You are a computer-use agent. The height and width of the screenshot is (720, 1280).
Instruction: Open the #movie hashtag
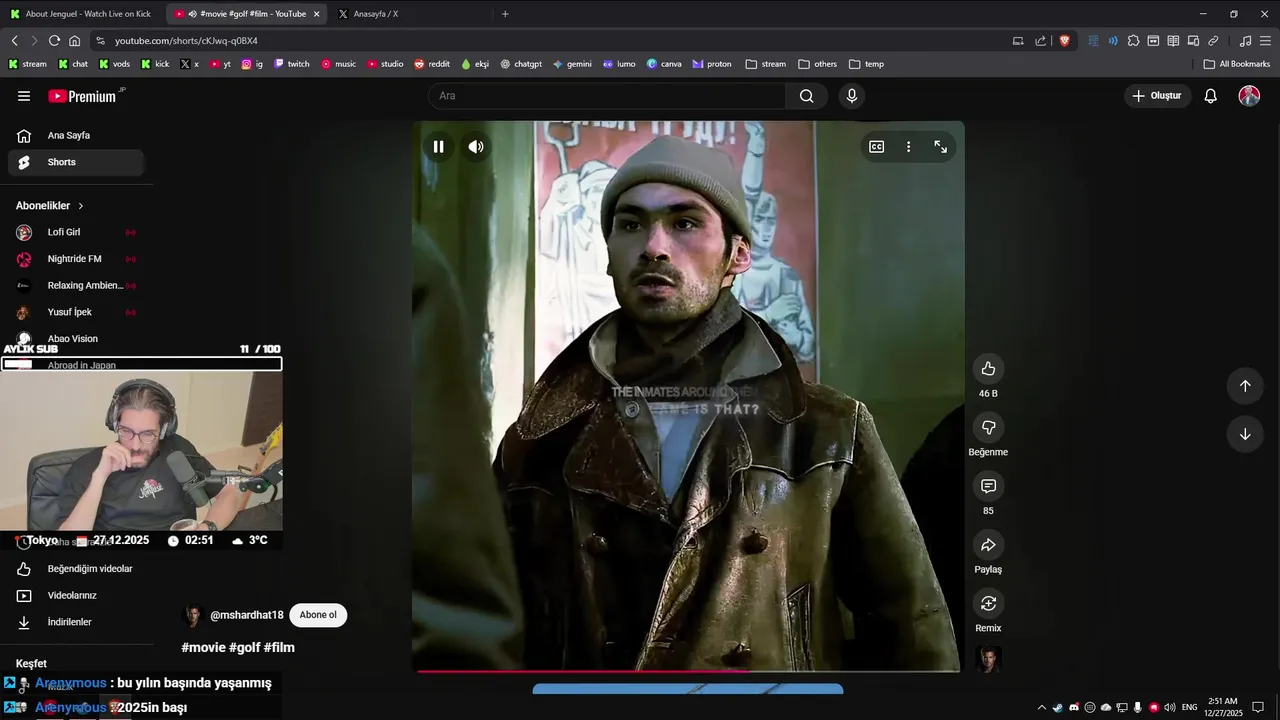(203, 648)
